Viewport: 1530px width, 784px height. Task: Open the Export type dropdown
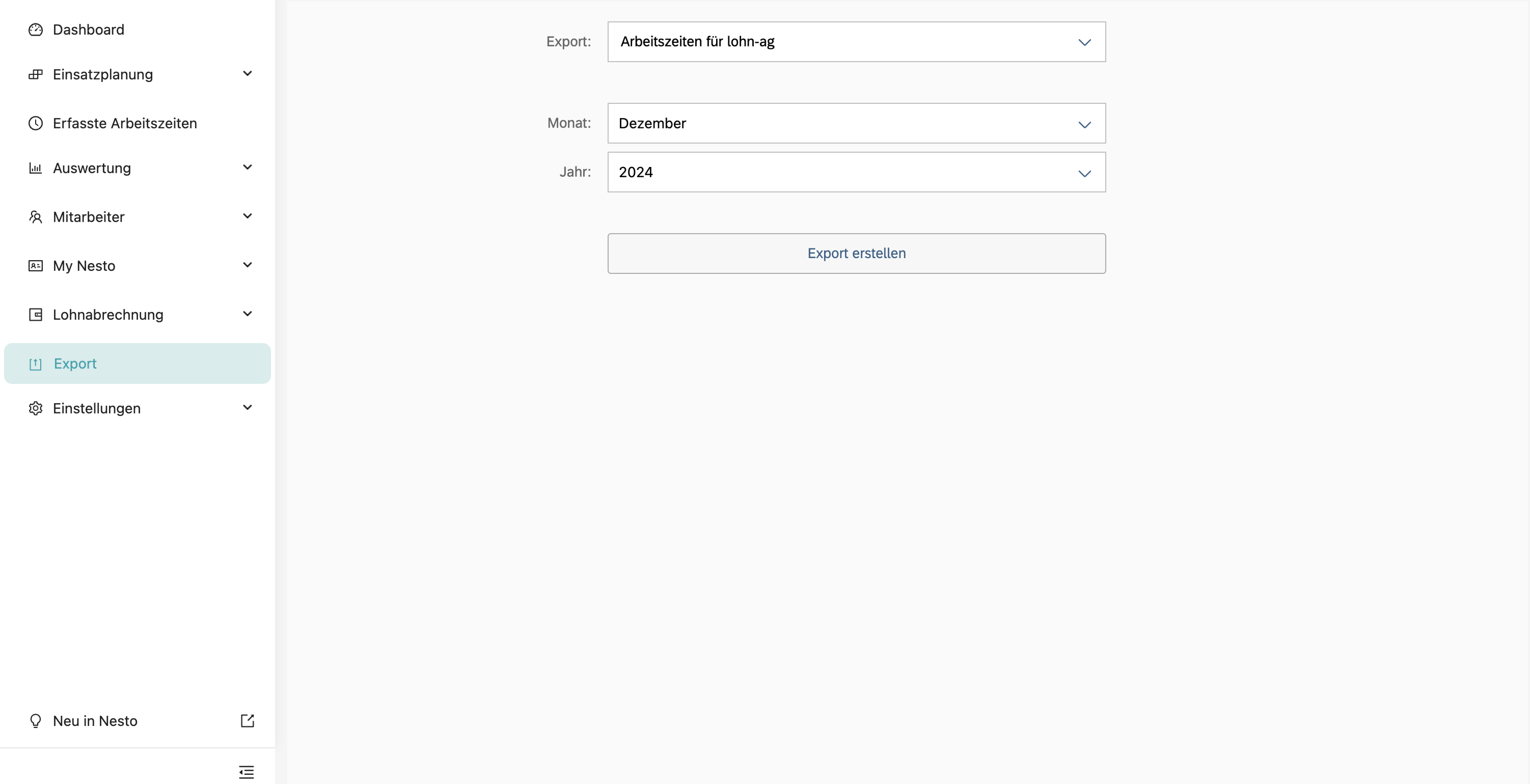coord(856,41)
